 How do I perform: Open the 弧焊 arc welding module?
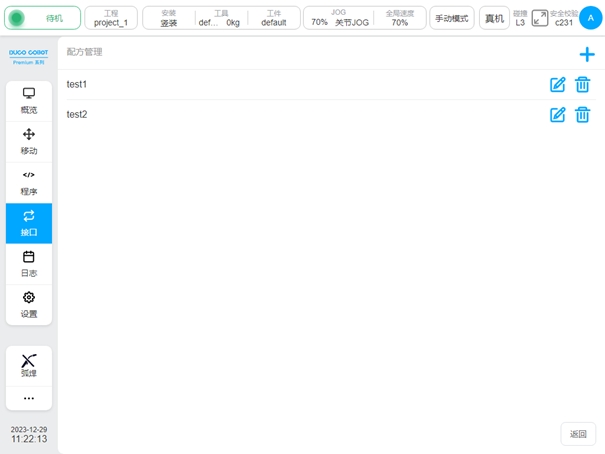click(x=29, y=366)
